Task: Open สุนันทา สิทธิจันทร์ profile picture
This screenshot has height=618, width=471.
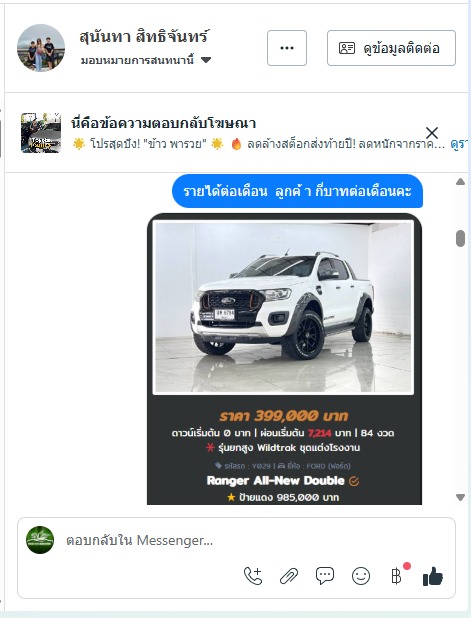Action: [x=41, y=48]
